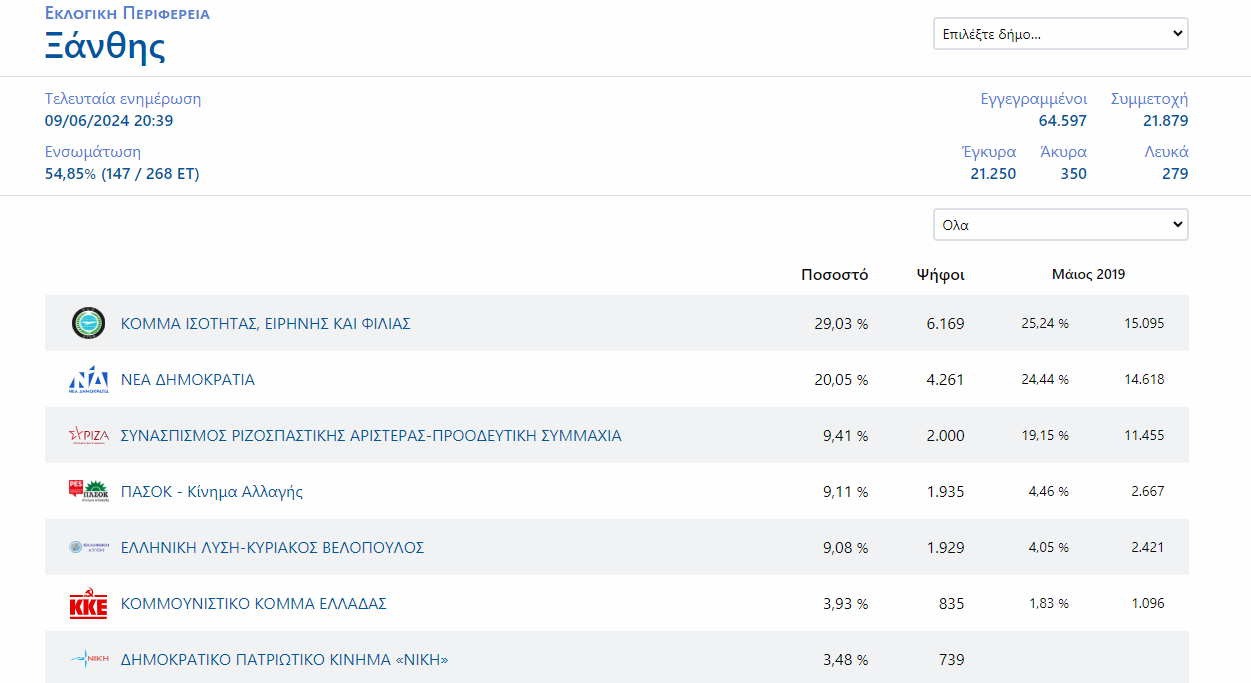Click ΠΑΣΟΚ - Κίνημα Αλλαγής party name
Viewport: 1251px width, 683px height.
pos(212,492)
